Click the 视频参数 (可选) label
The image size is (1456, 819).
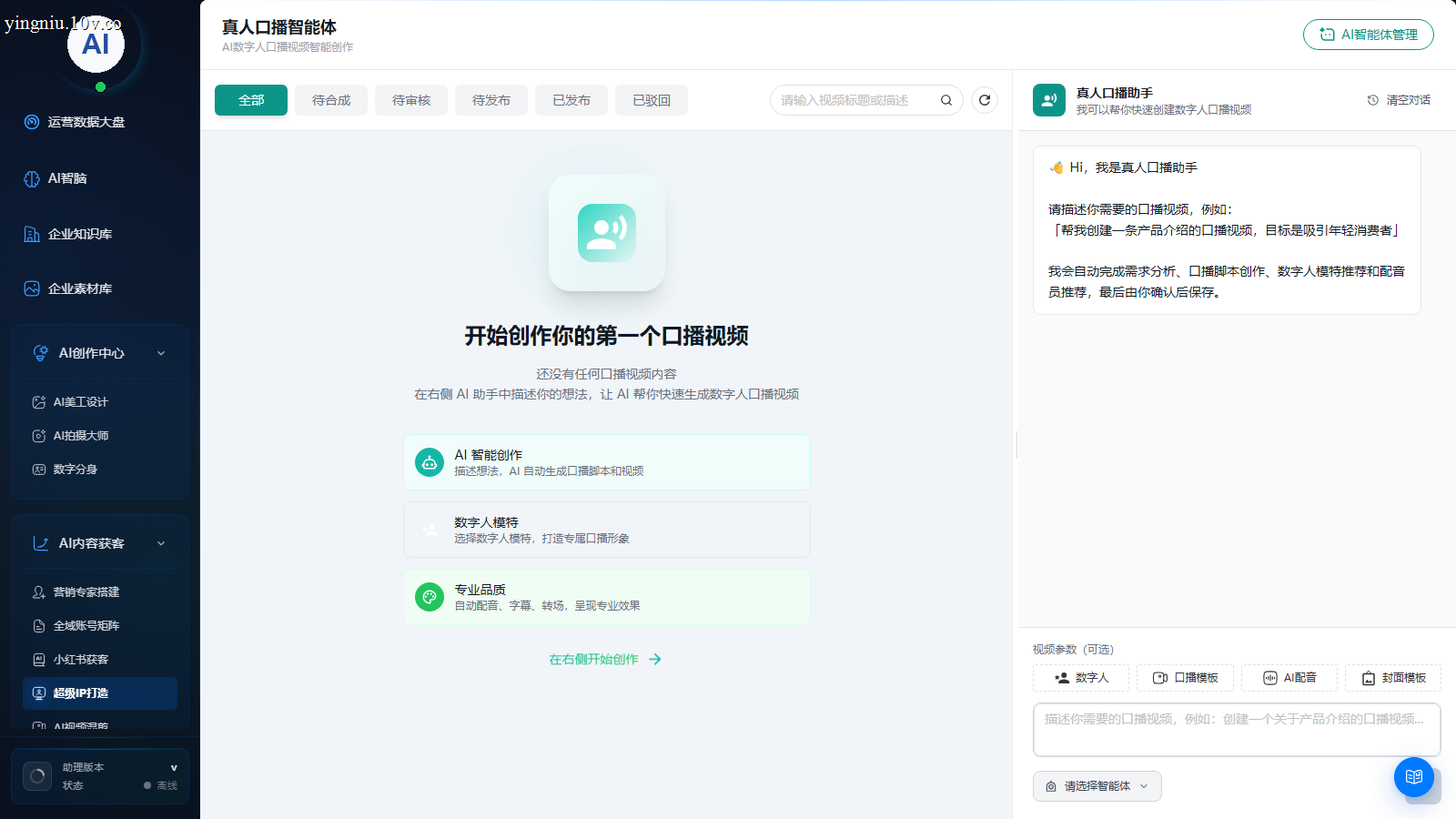pyautogui.click(x=1073, y=650)
